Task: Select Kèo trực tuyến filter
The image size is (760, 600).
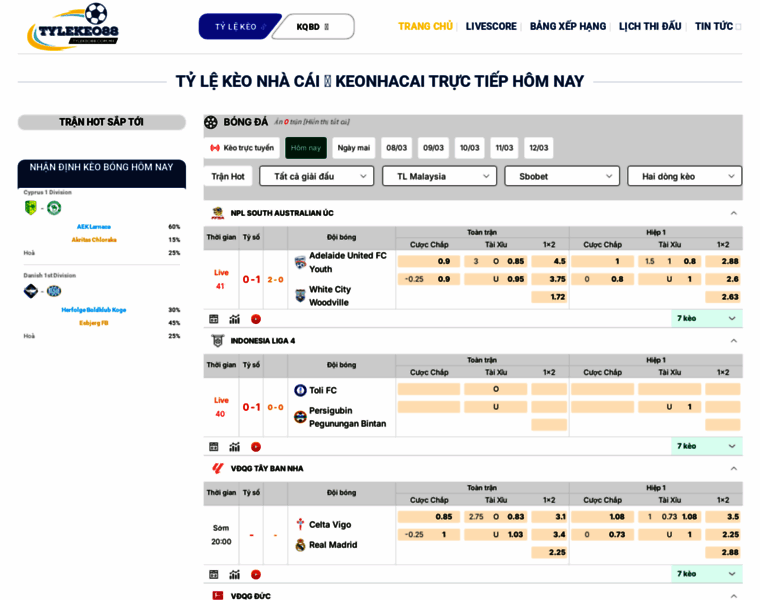Action: (x=242, y=148)
